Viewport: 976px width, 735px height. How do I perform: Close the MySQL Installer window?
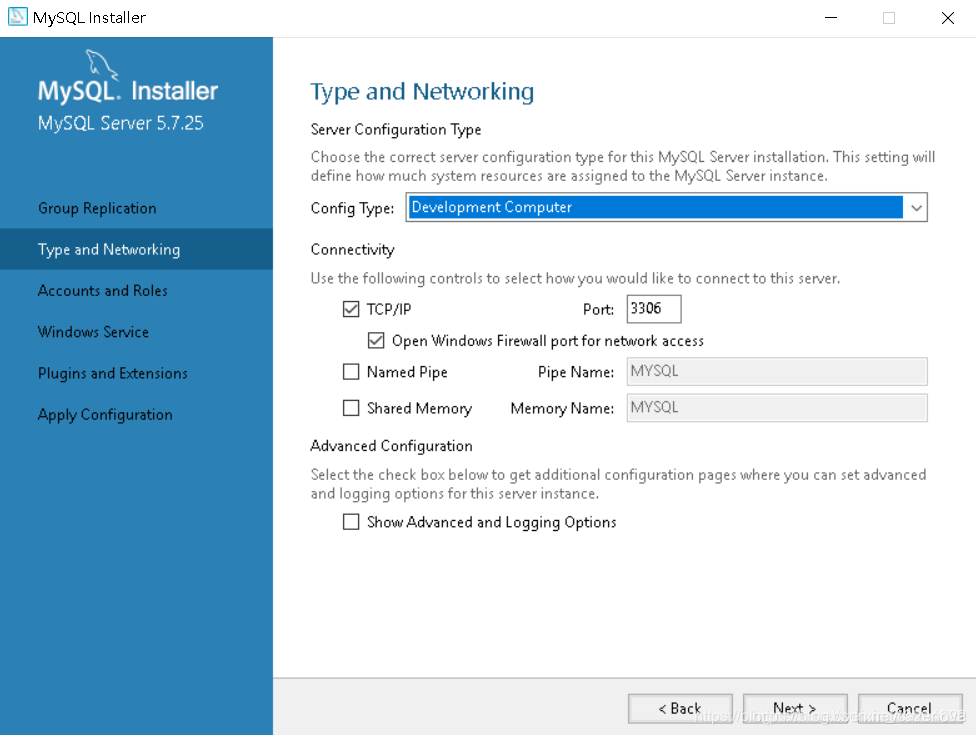pos(947,17)
